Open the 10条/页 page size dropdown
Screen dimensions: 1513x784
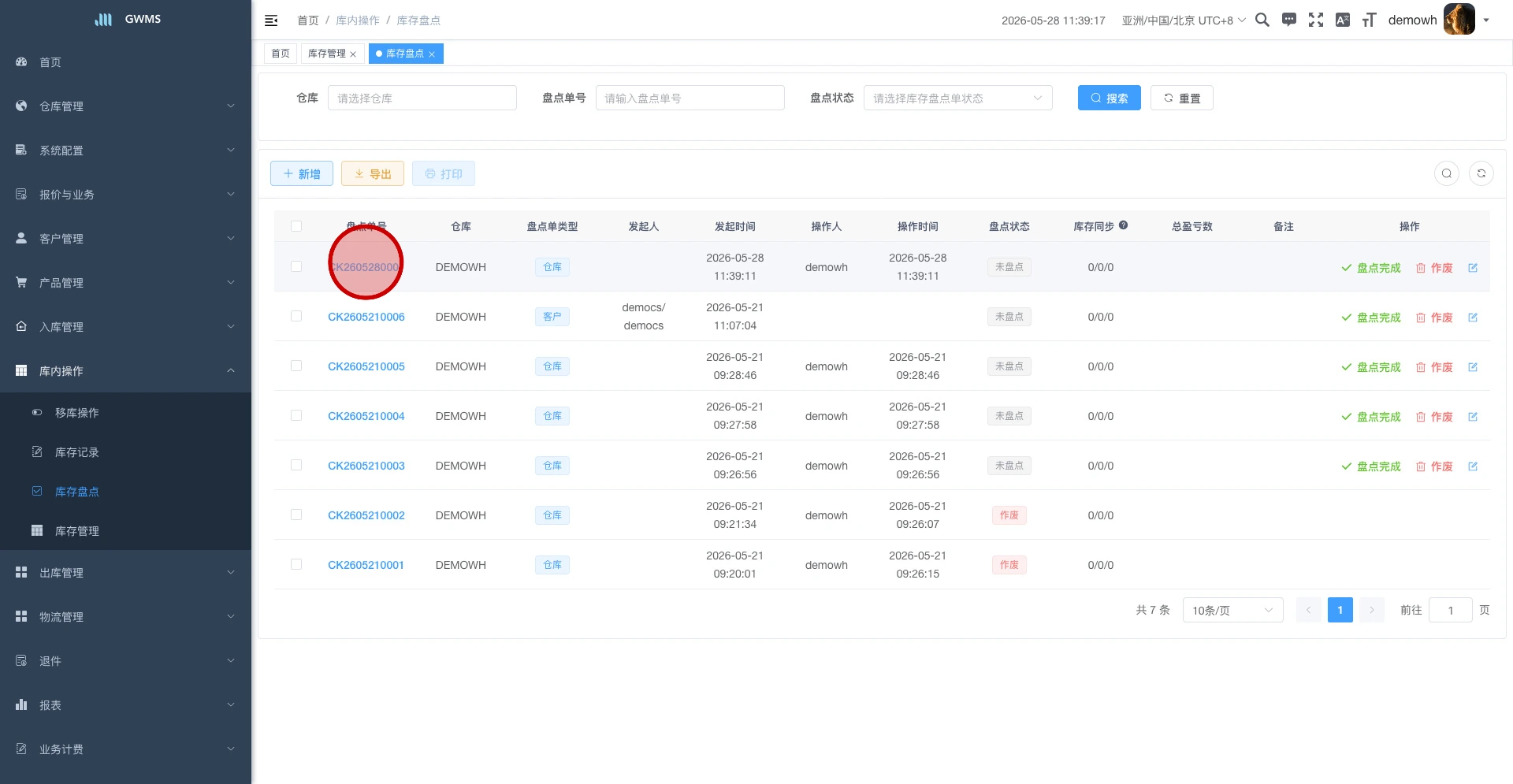(x=1232, y=610)
